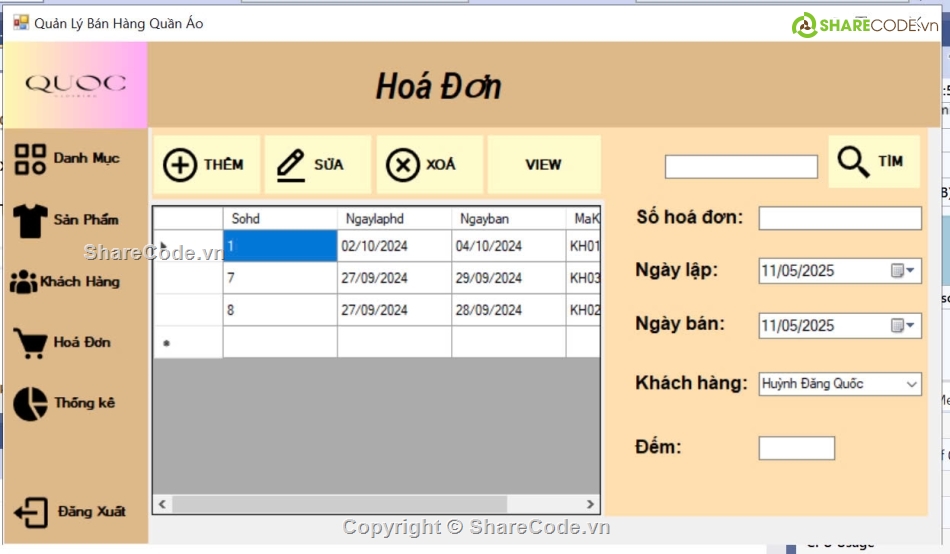Open the Thống kê section
Viewport: 950px width, 554px height.
(x=84, y=403)
